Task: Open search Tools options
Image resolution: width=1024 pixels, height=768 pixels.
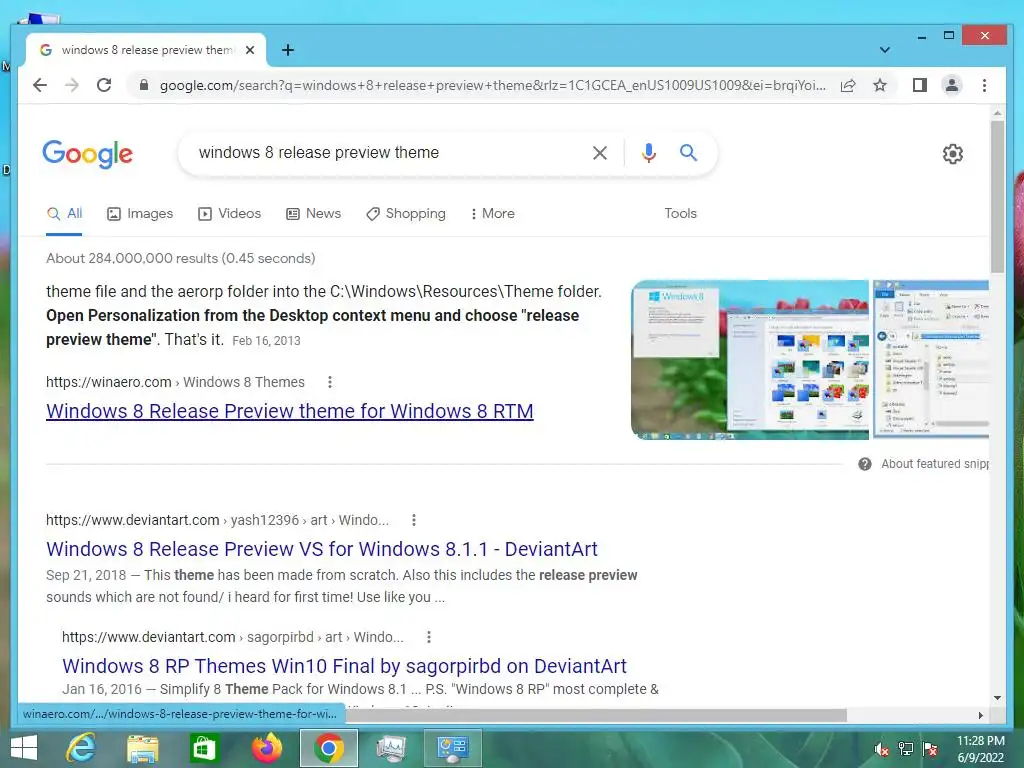Action: coord(680,214)
